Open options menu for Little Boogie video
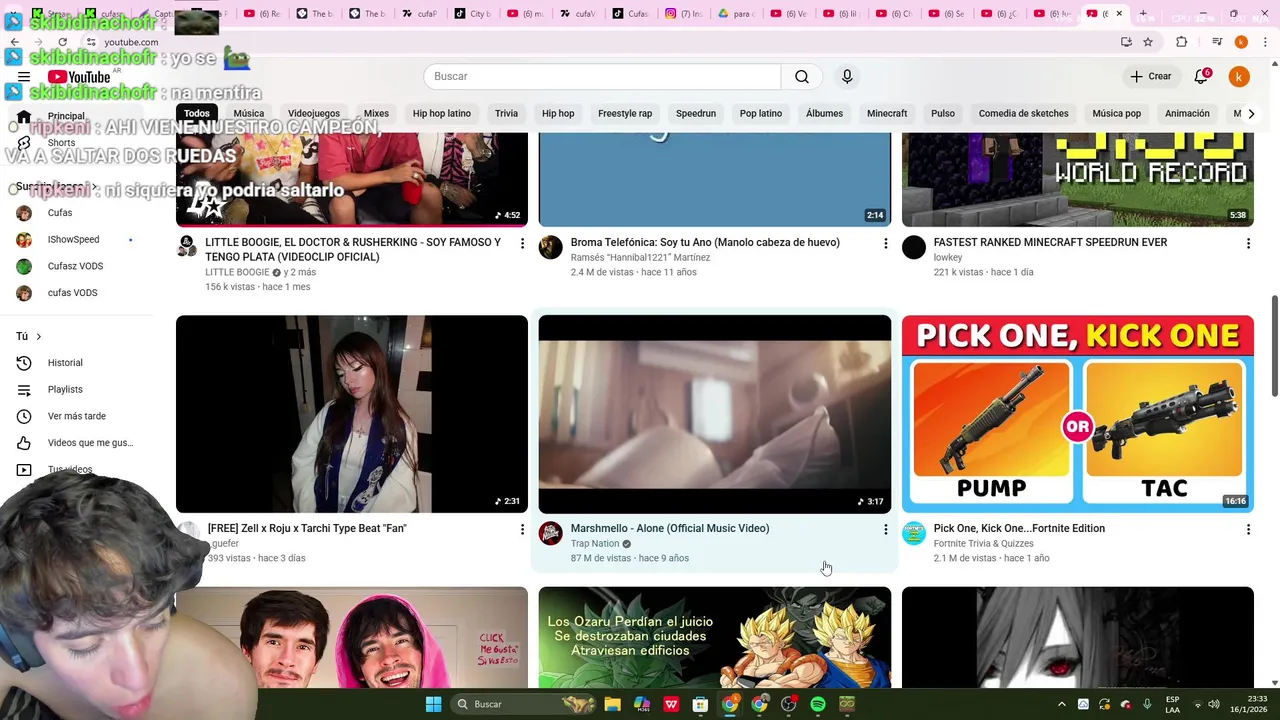 522,243
